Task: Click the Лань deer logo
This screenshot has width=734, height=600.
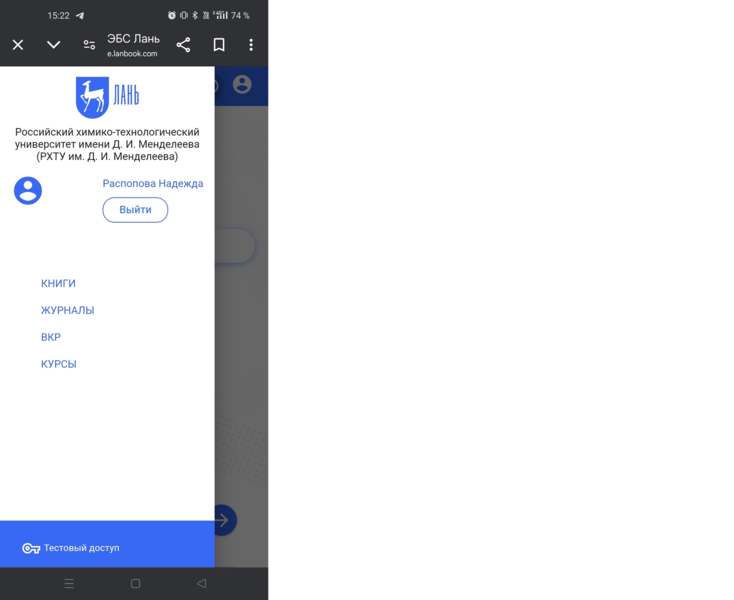Action: (107, 97)
